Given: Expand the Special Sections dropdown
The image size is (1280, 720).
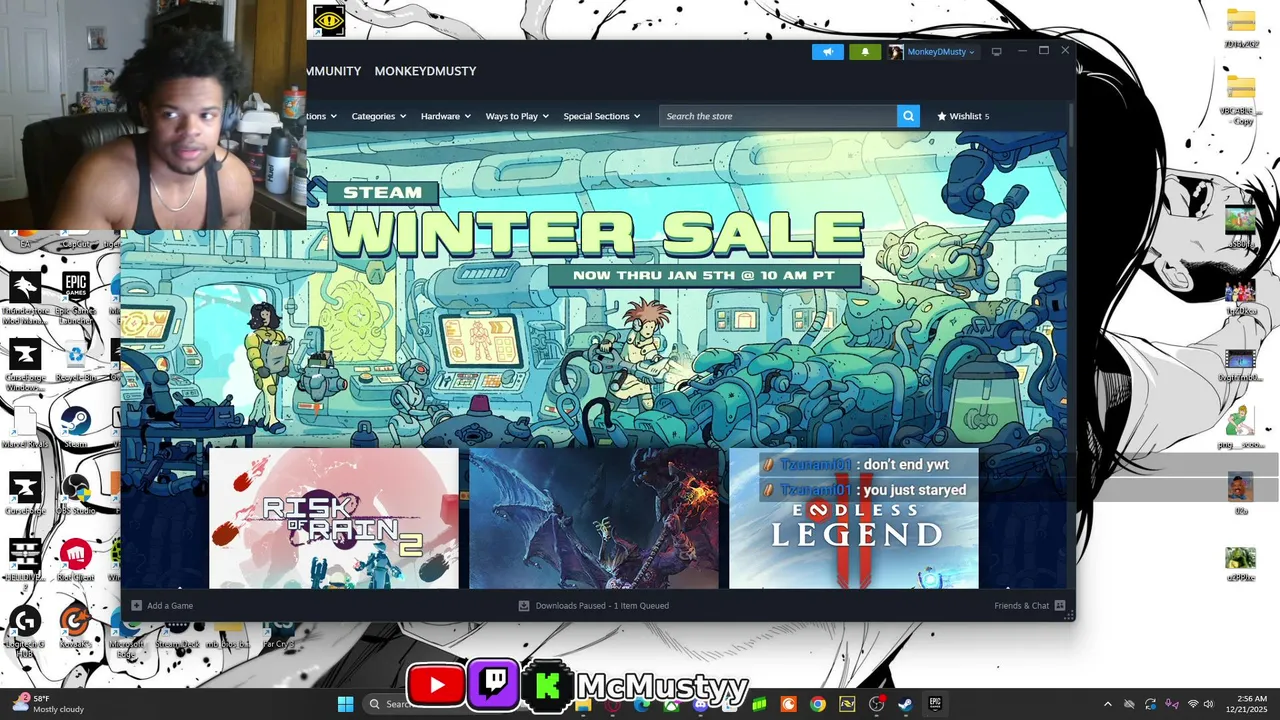Looking at the screenshot, I should click(x=602, y=116).
